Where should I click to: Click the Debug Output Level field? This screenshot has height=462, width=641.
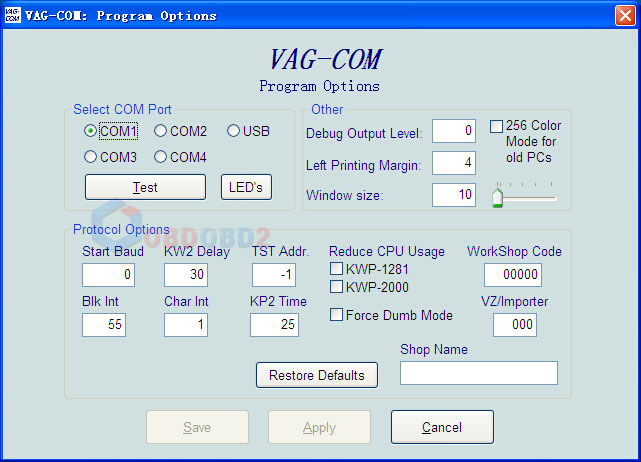click(x=453, y=131)
